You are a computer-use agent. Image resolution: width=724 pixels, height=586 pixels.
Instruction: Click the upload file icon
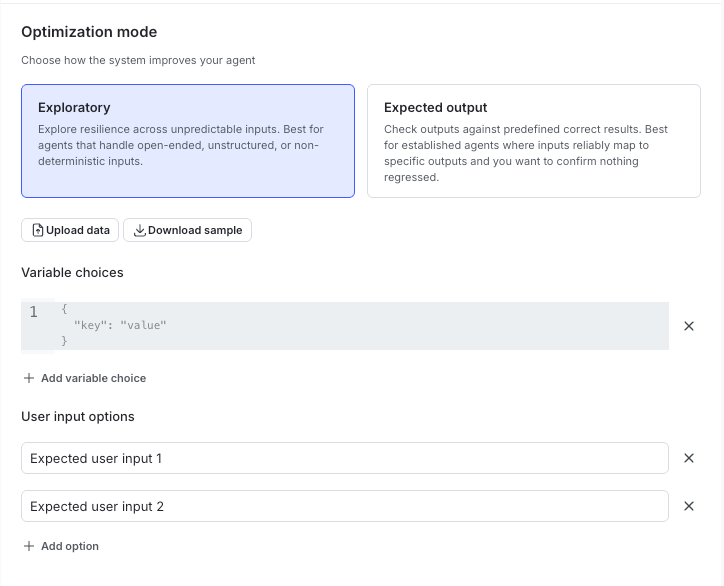point(38,230)
